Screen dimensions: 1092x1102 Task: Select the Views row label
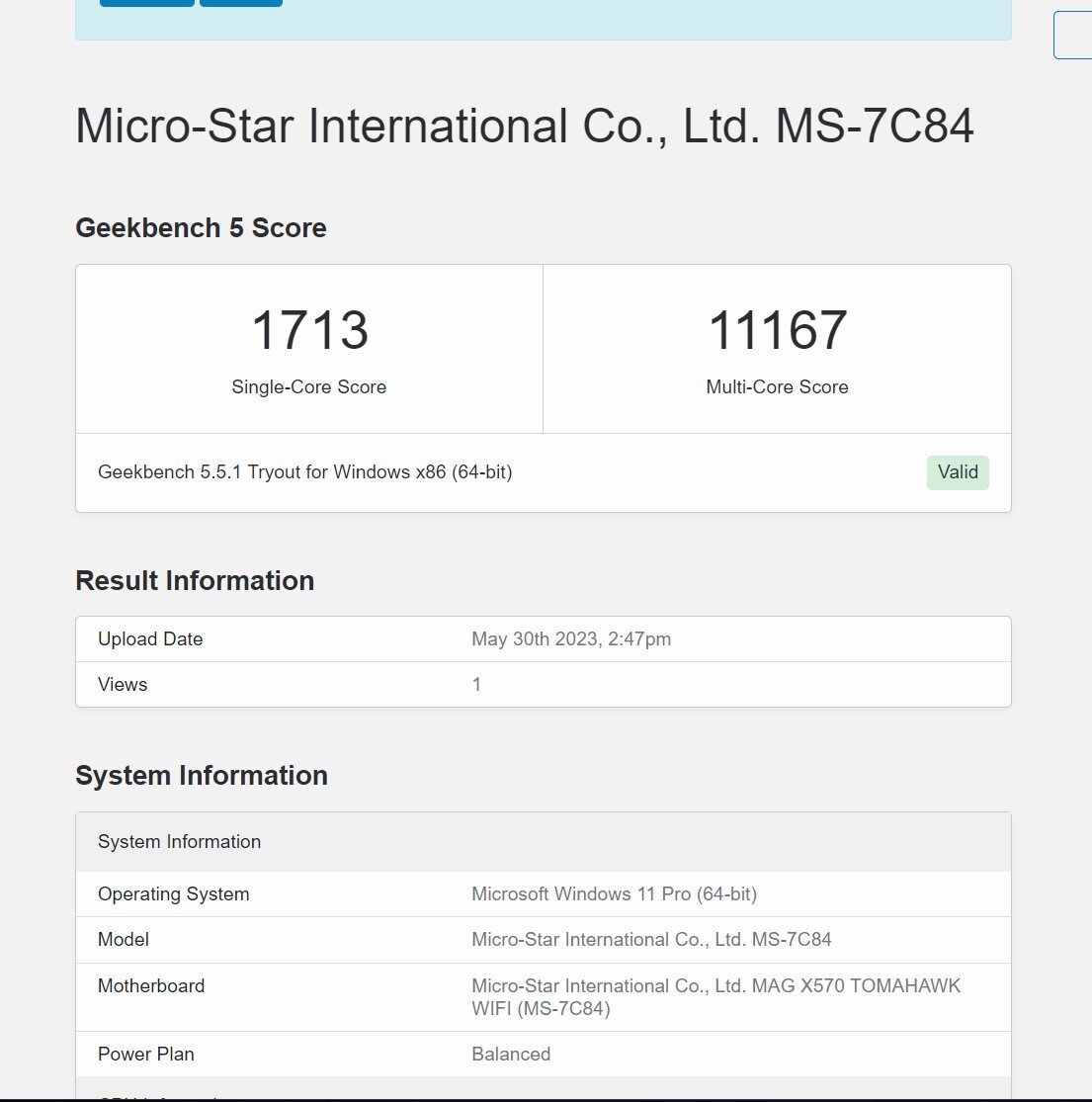123,685
